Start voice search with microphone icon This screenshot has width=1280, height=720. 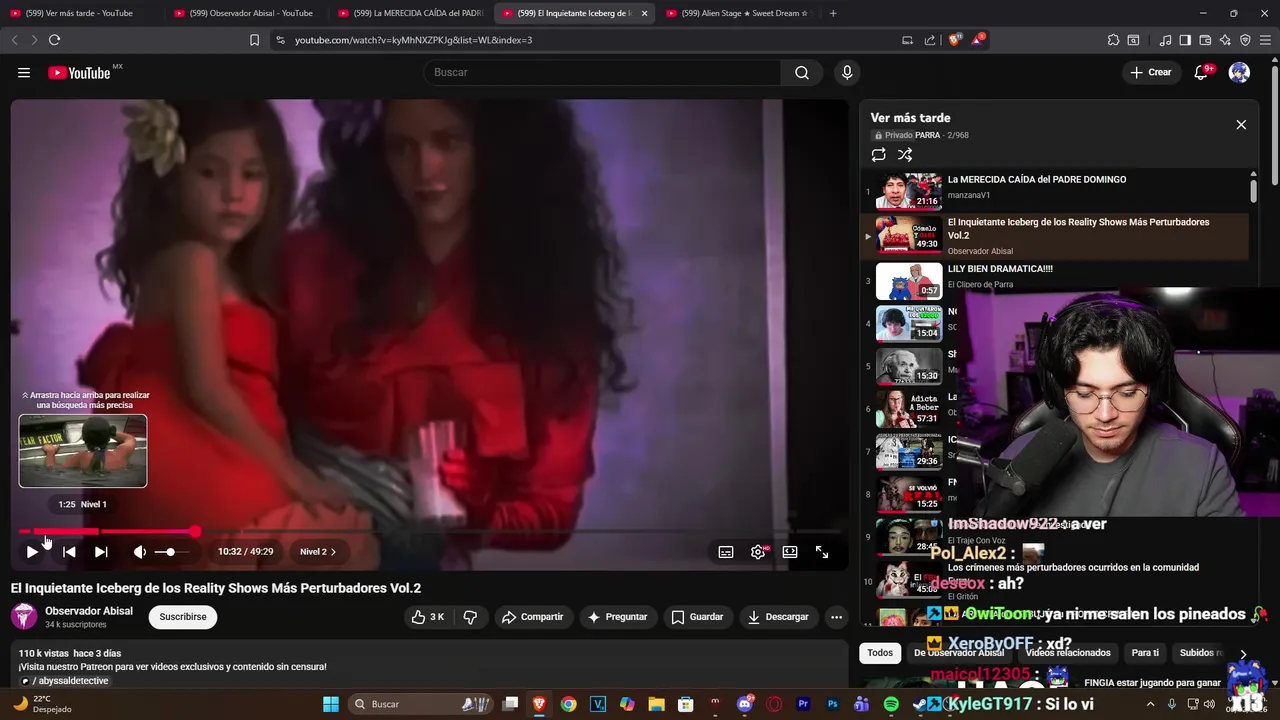tap(847, 72)
